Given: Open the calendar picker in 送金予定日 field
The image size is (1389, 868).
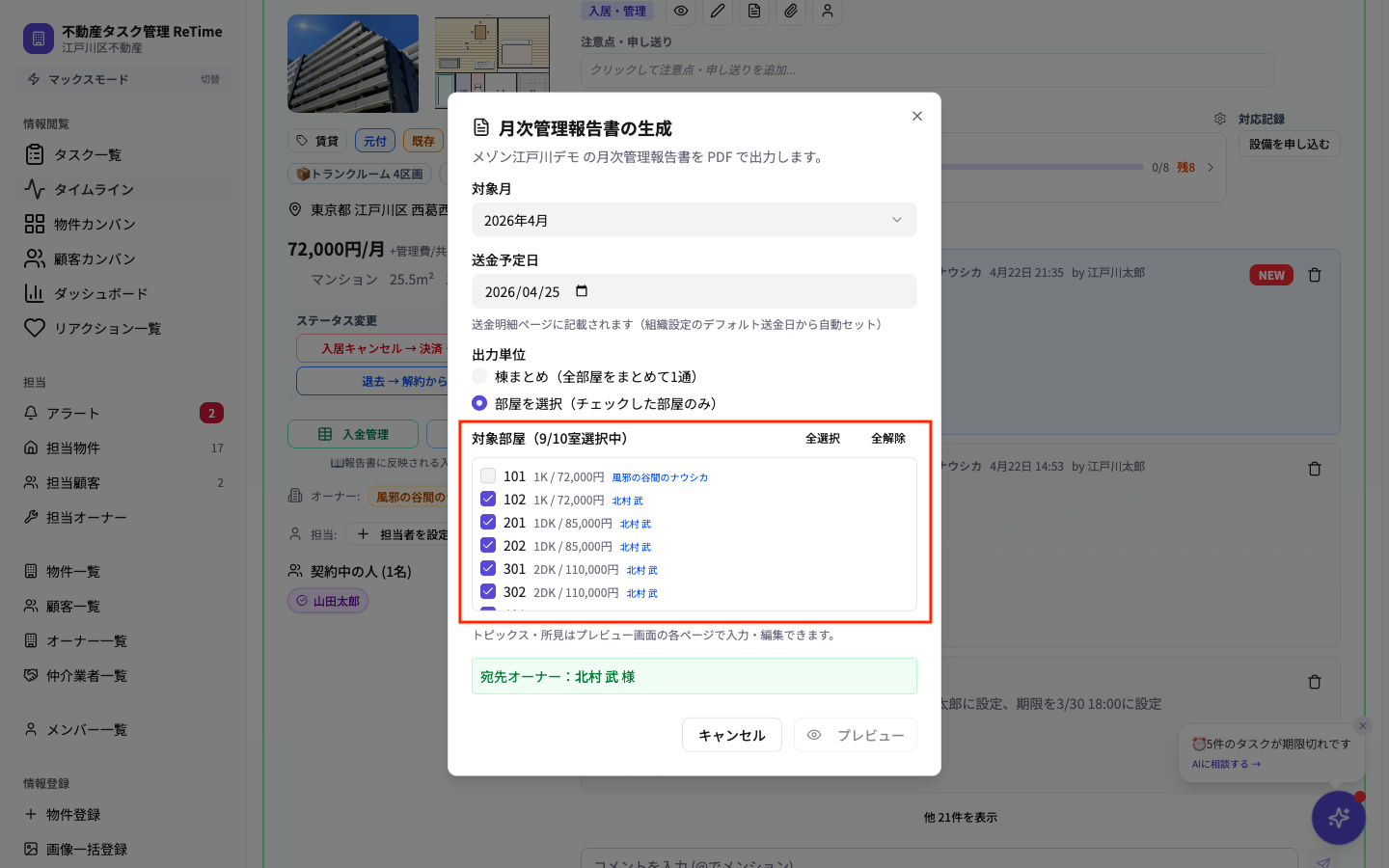Looking at the screenshot, I should [582, 291].
